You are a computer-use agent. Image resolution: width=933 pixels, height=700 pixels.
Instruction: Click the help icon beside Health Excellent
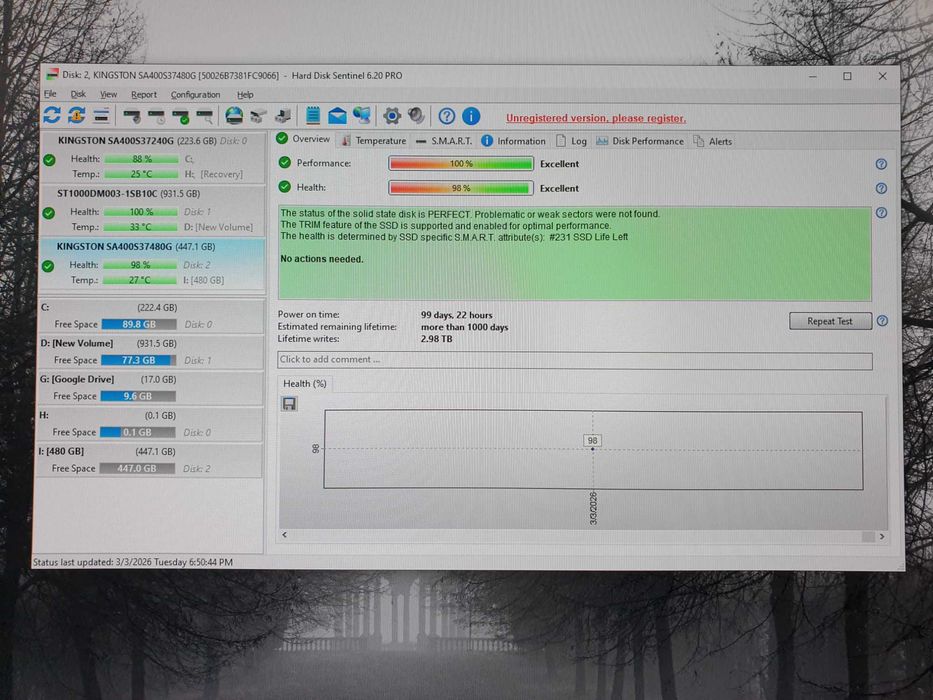pyautogui.click(x=881, y=189)
